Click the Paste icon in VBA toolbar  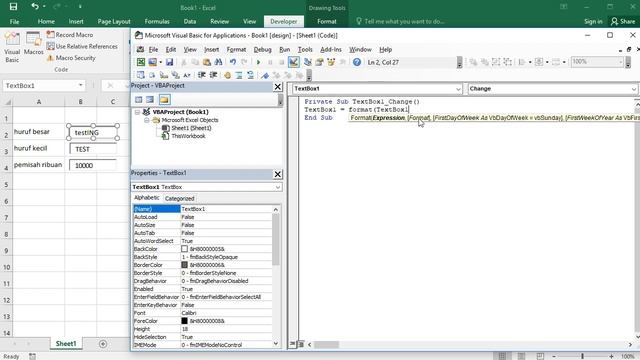point(207,62)
